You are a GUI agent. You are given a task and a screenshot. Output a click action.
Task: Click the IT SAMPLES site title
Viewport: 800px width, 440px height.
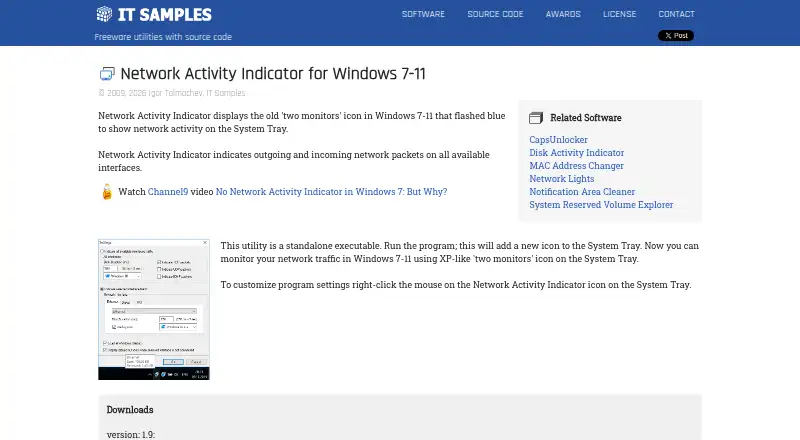[165, 15]
